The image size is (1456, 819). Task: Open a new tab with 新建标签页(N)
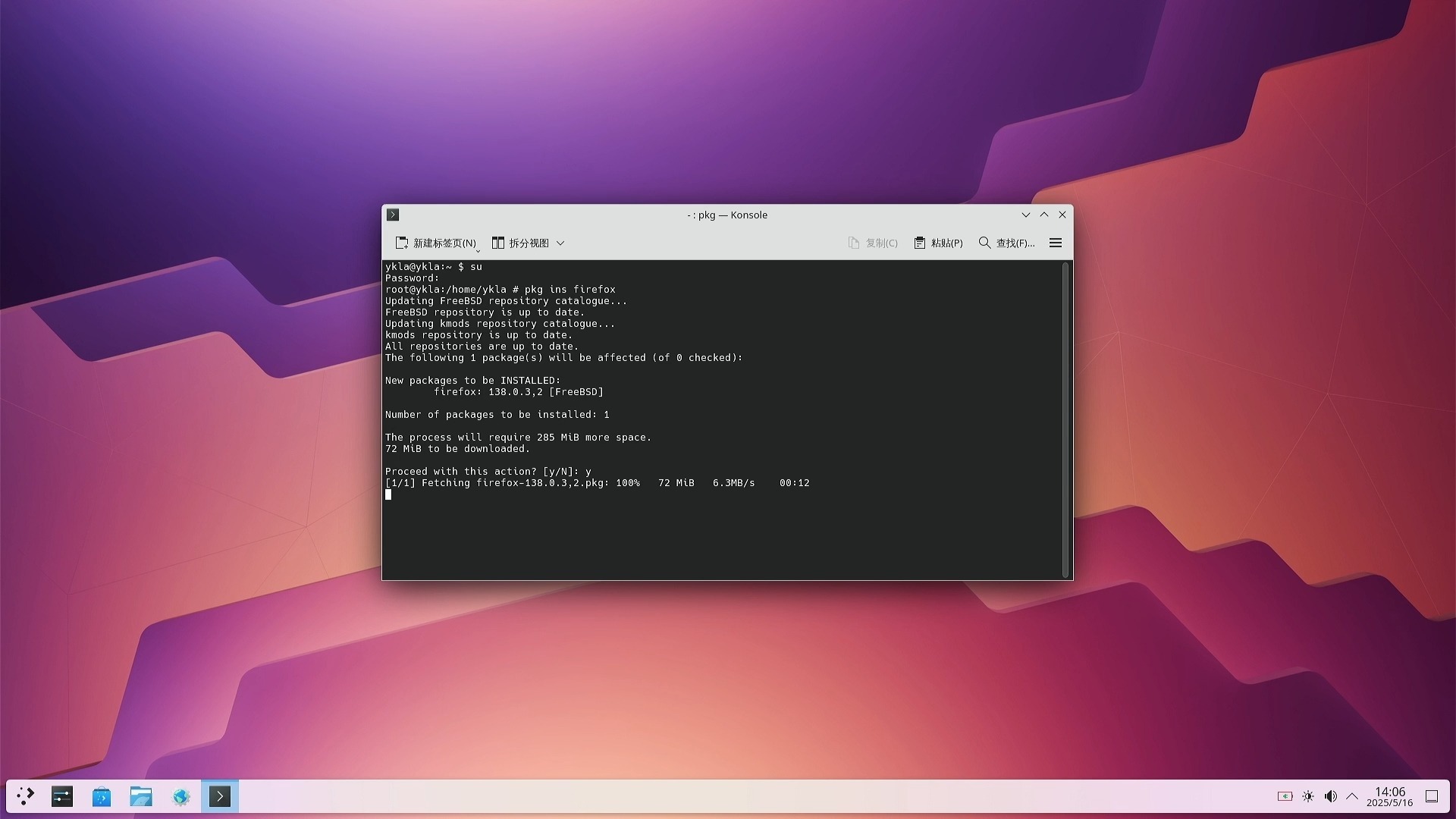(435, 243)
